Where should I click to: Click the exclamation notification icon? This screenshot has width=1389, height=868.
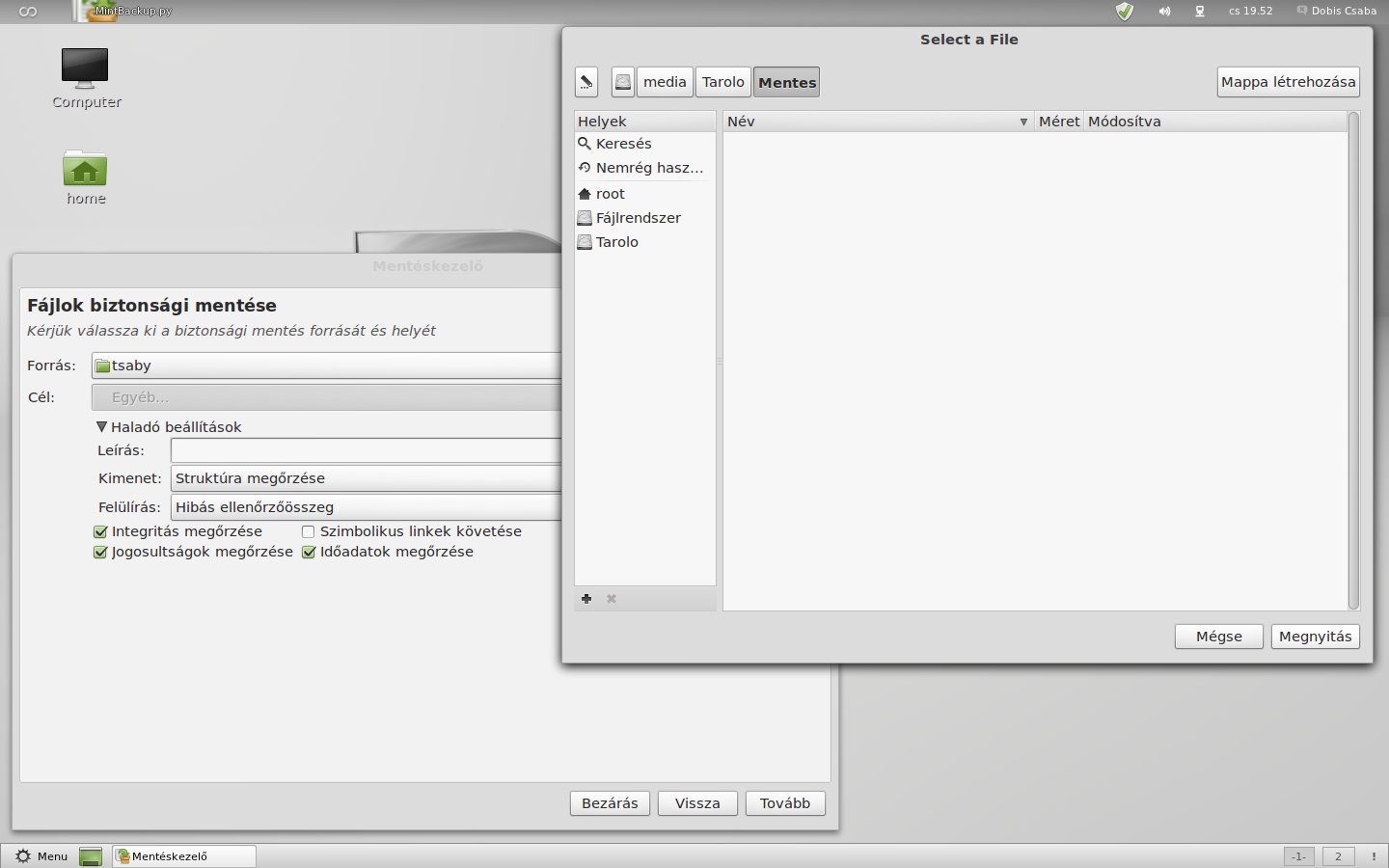coord(1374,856)
